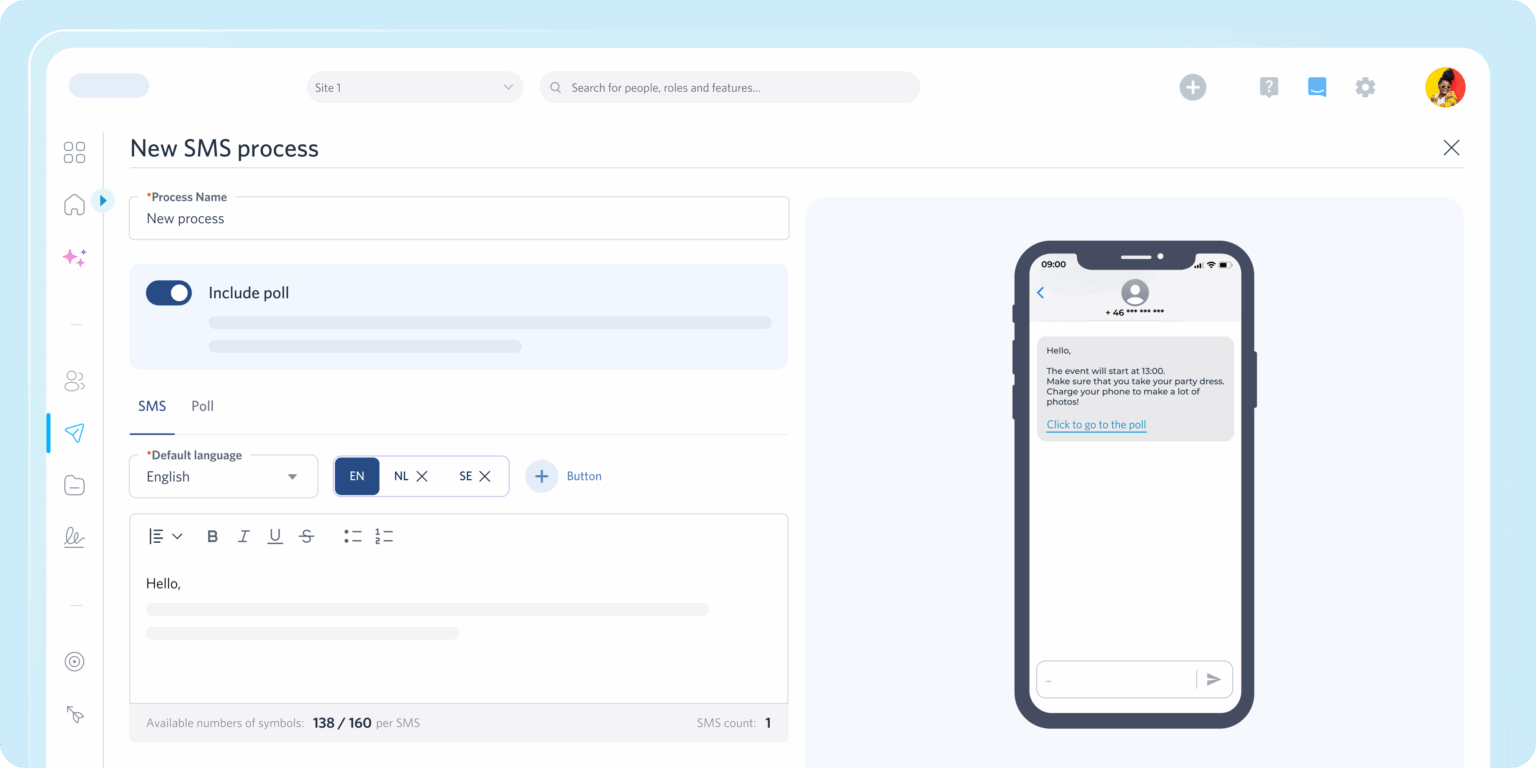Click the plus Button to add button
This screenshot has height=768, width=1536.
point(541,477)
